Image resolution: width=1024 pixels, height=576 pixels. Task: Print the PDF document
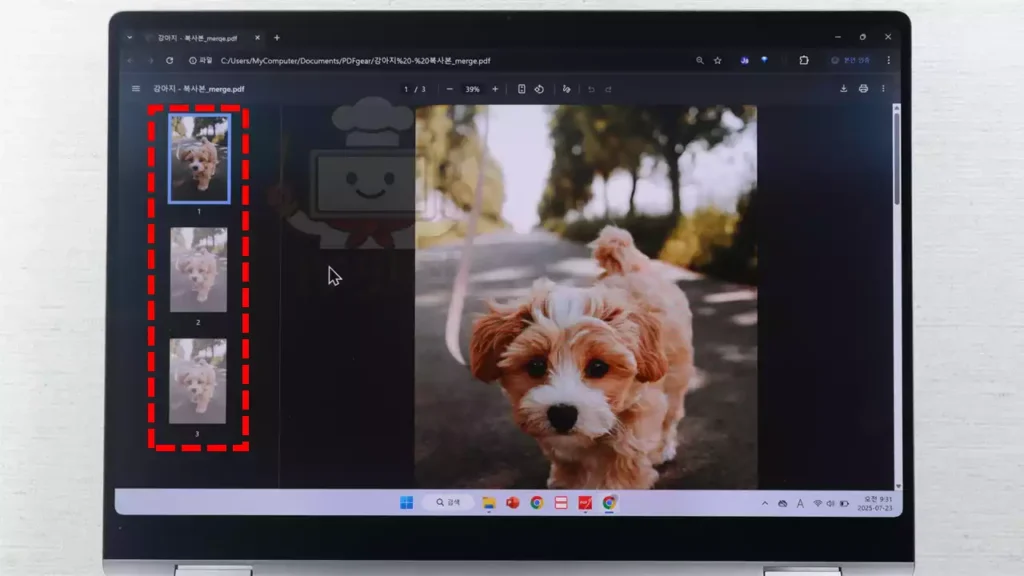pyautogui.click(x=863, y=89)
